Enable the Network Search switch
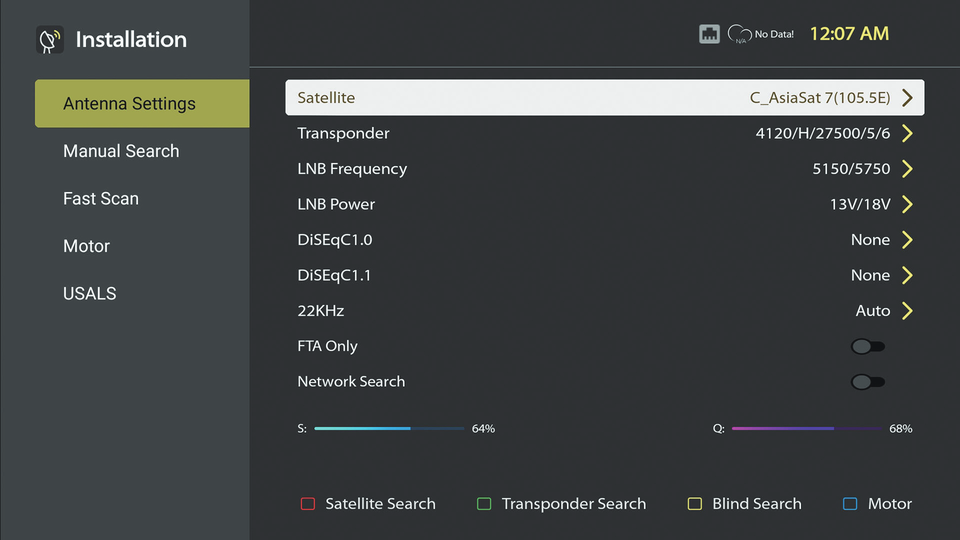 [x=867, y=382]
